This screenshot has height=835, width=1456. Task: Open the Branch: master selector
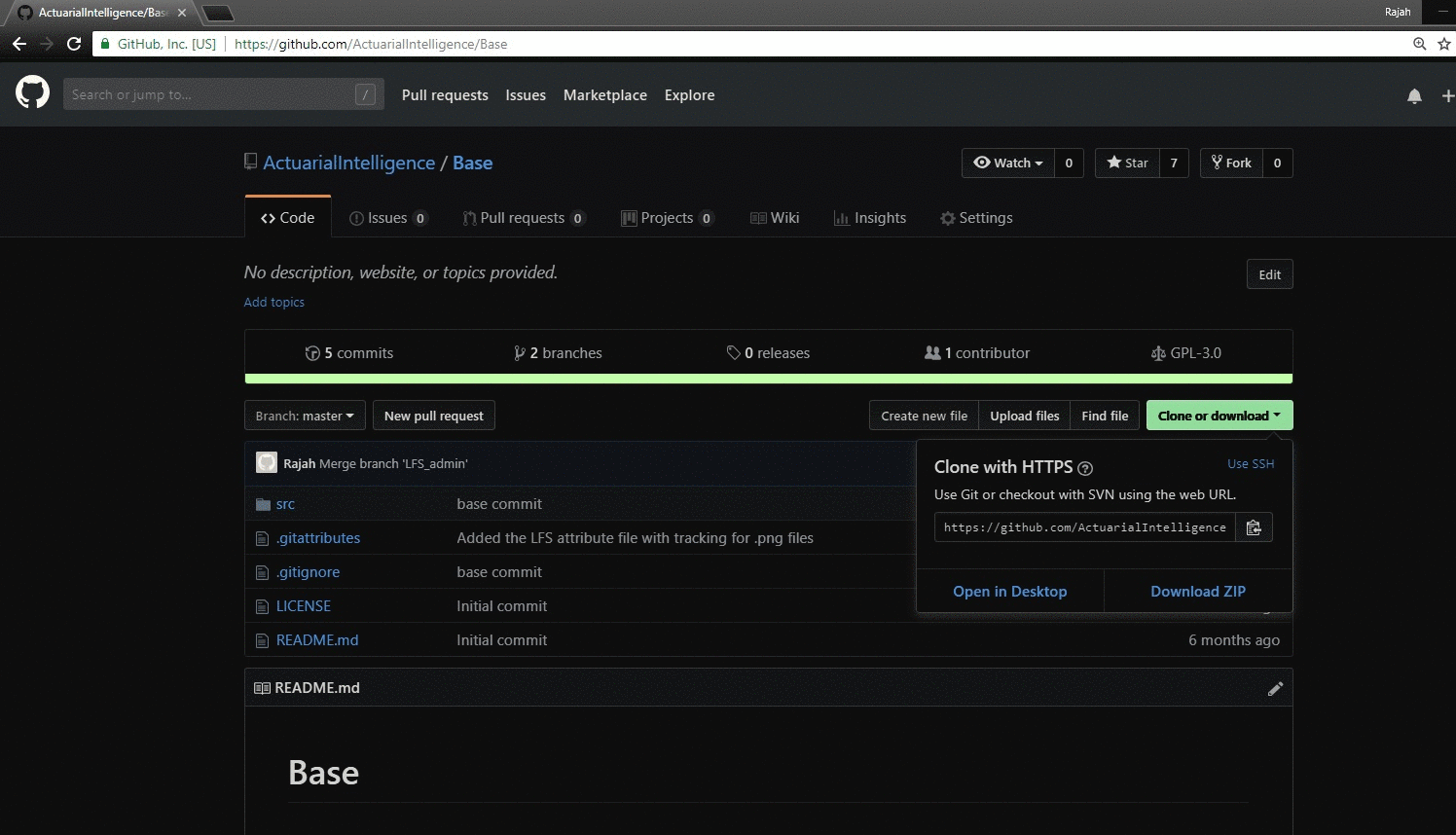click(305, 416)
